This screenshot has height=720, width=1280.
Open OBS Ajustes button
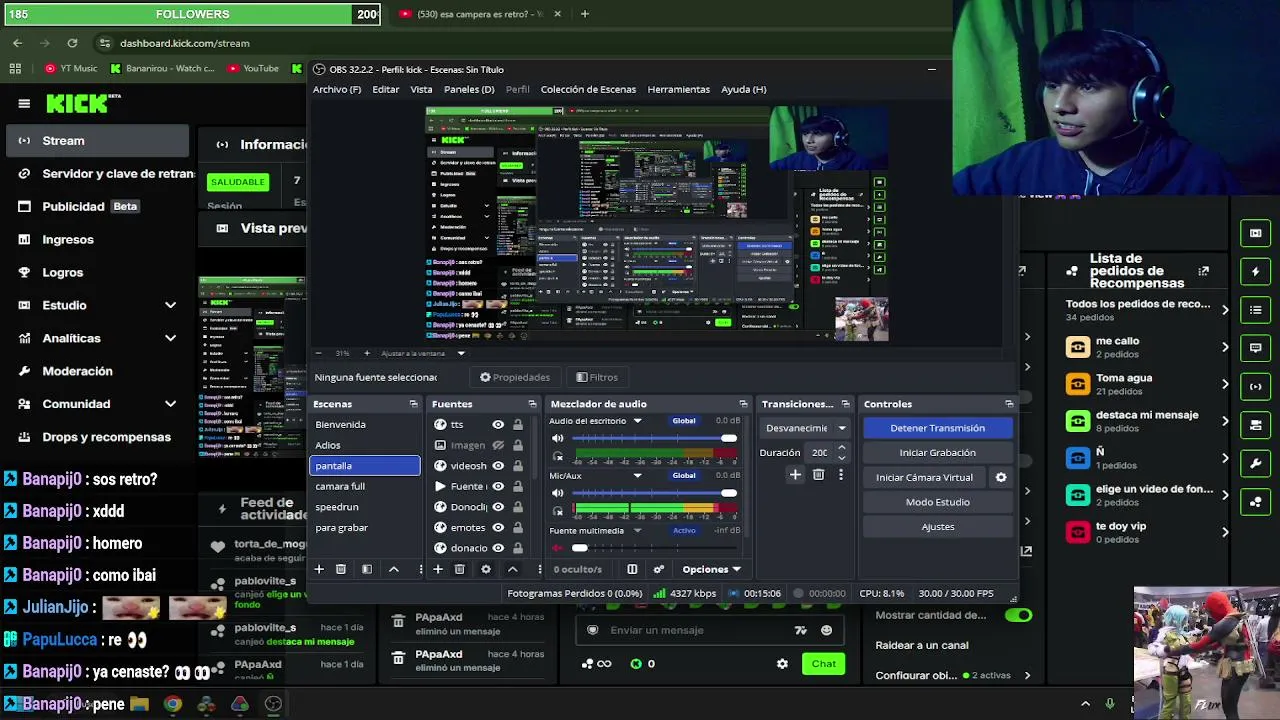pyautogui.click(x=937, y=527)
